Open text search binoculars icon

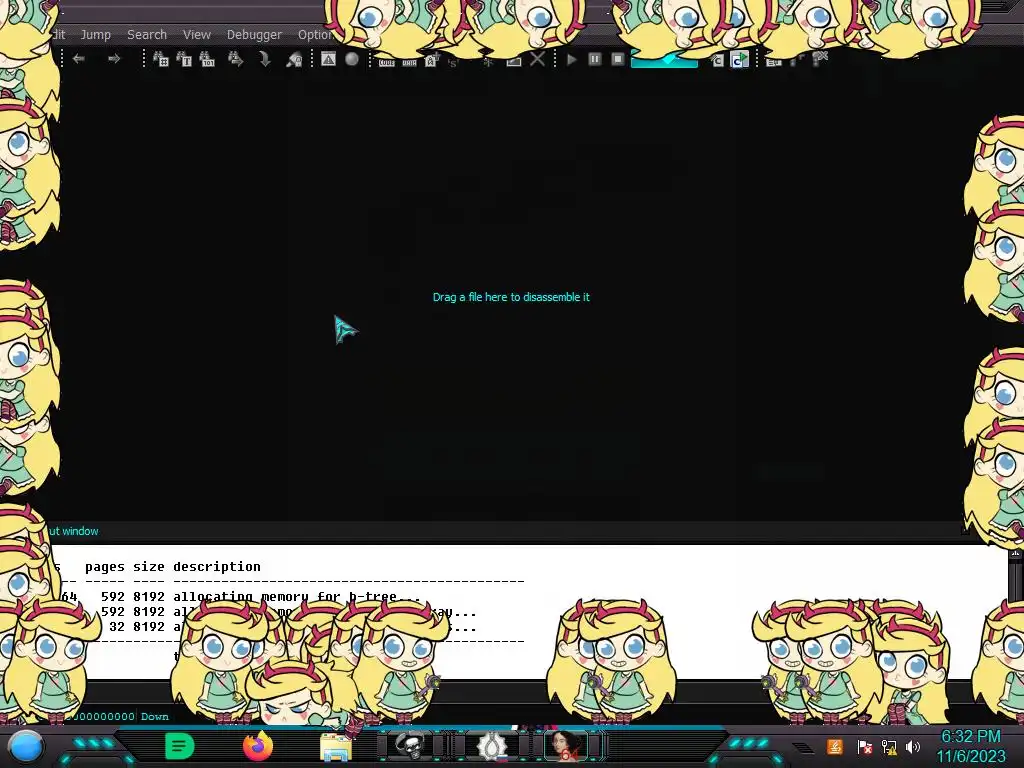click(184, 59)
